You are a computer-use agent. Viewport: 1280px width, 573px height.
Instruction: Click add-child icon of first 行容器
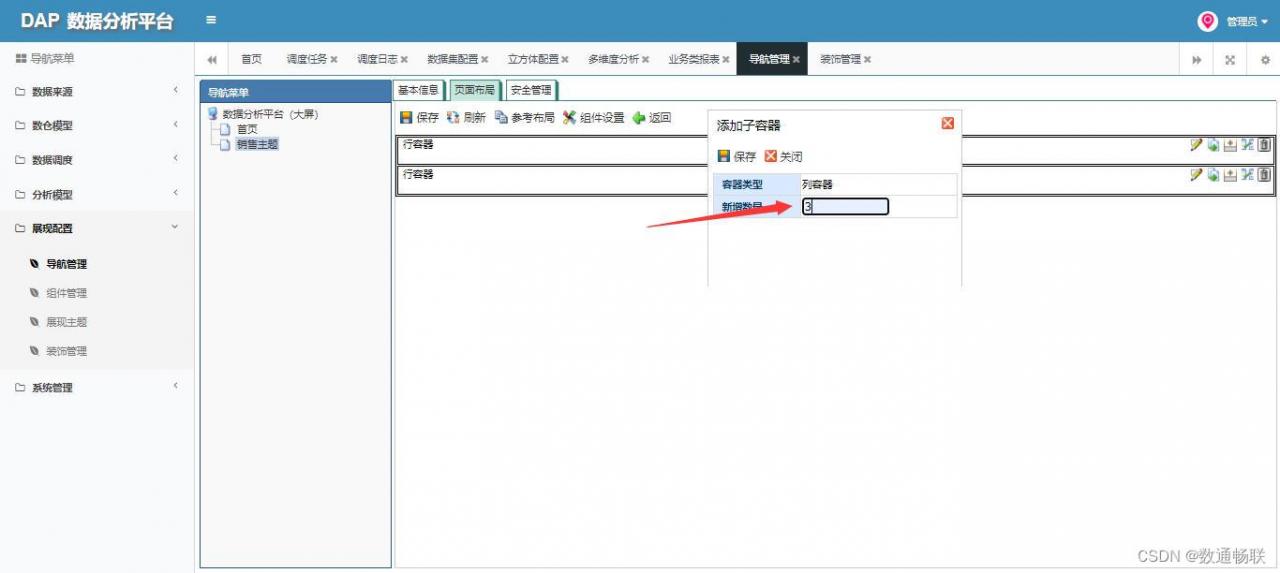pyautogui.click(x=1213, y=145)
